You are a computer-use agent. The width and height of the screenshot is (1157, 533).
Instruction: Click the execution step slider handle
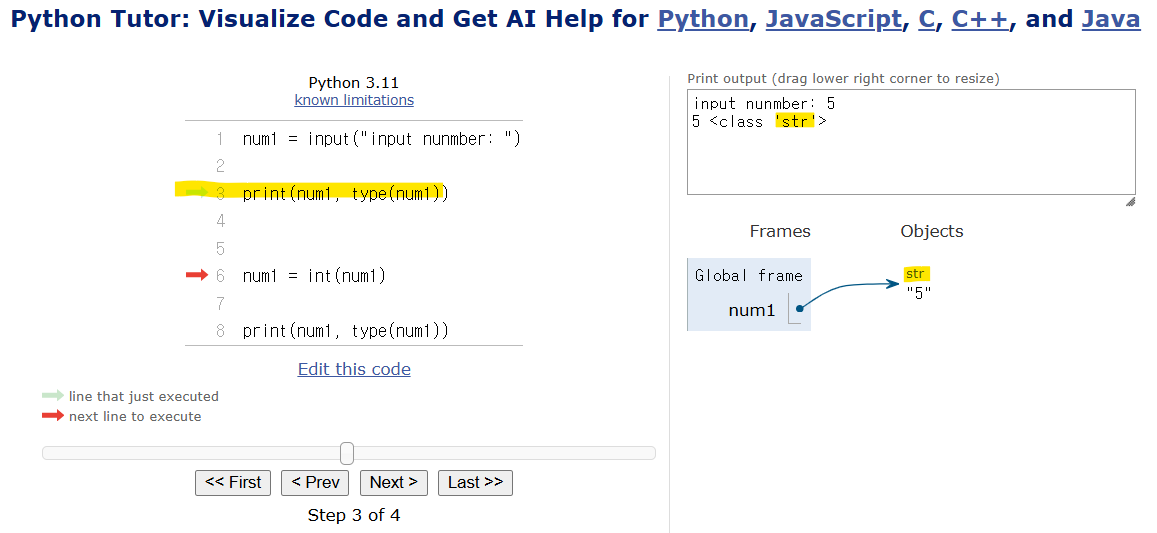click(x=347, y=453)
